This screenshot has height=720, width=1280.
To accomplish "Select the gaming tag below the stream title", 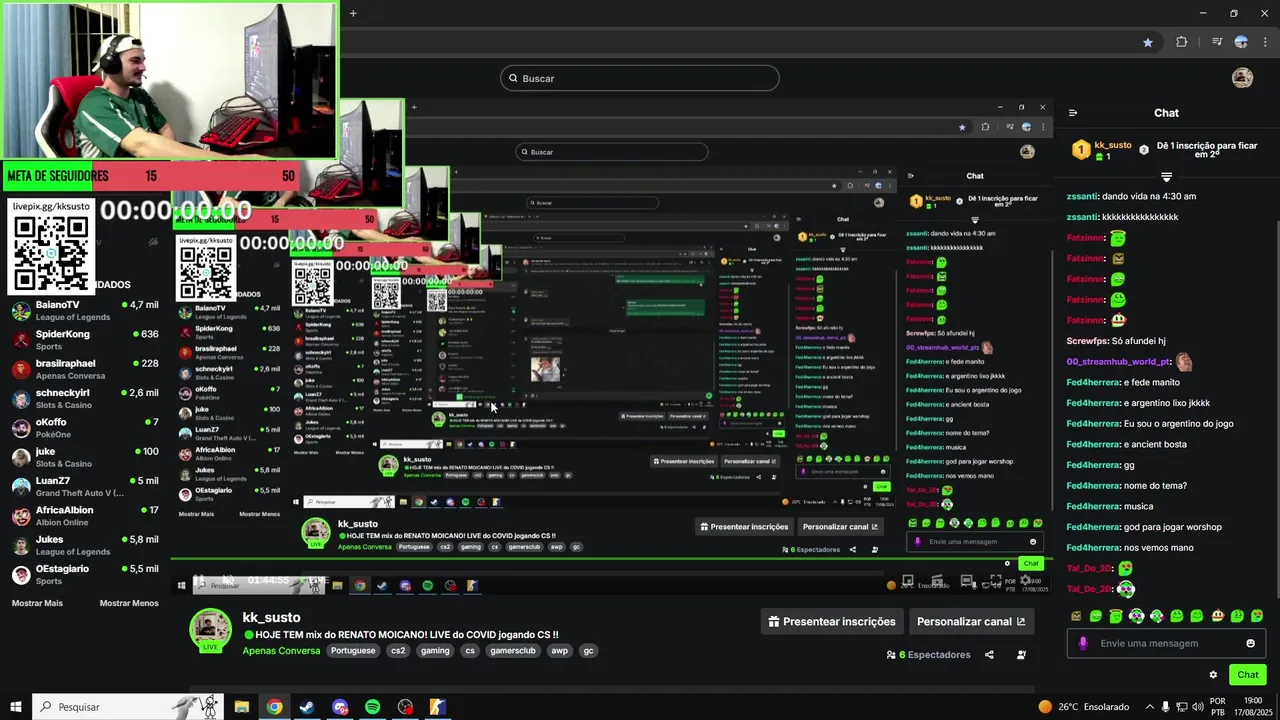I will pos(435,651).
